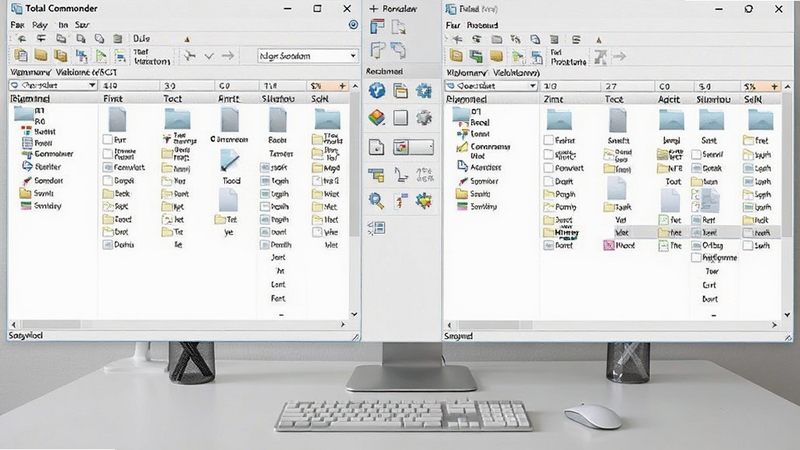Switch to the "Wammary" tab in Total Commonder

pos(31,72)
